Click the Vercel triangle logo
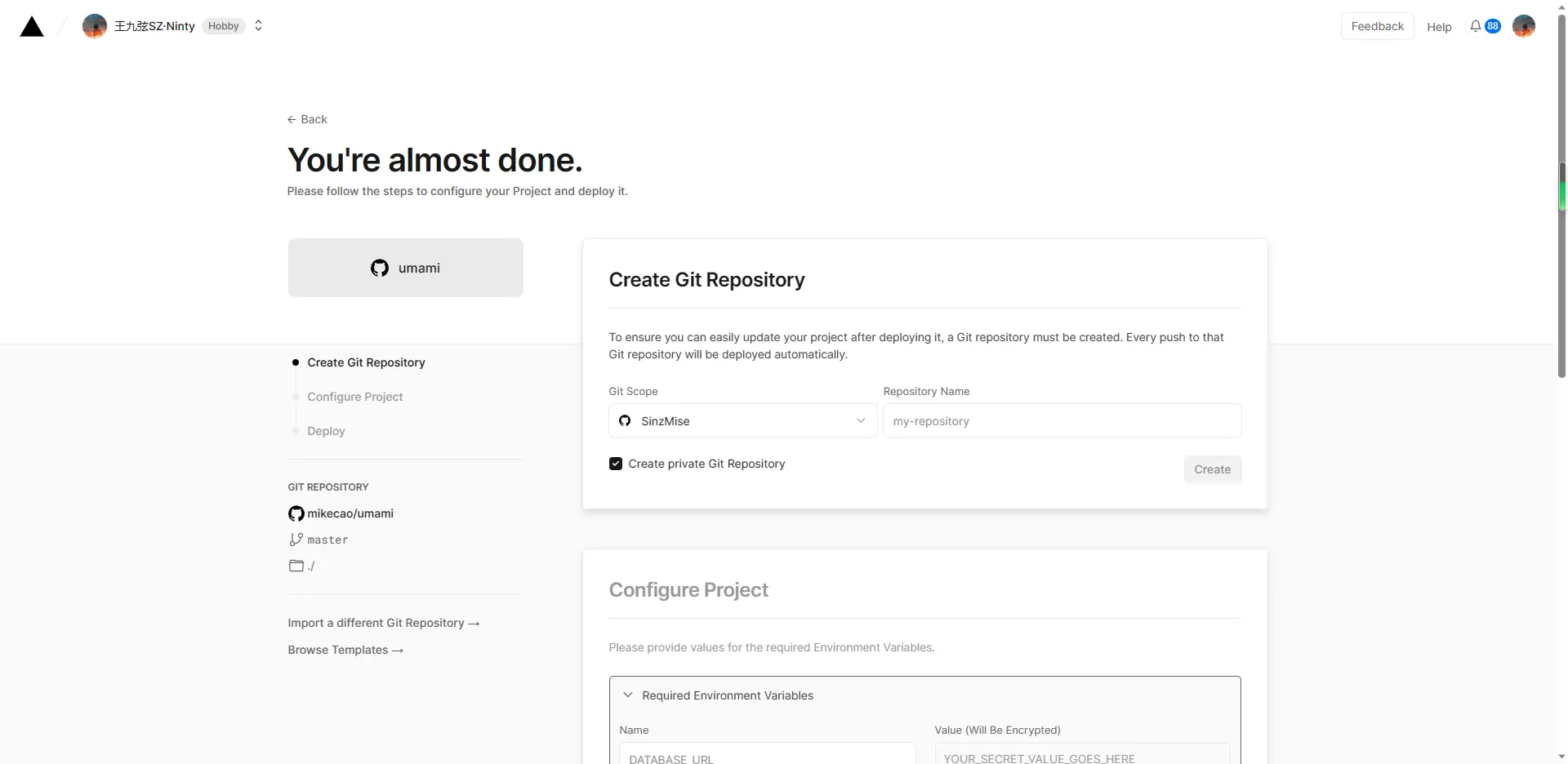 pos(32,26)
